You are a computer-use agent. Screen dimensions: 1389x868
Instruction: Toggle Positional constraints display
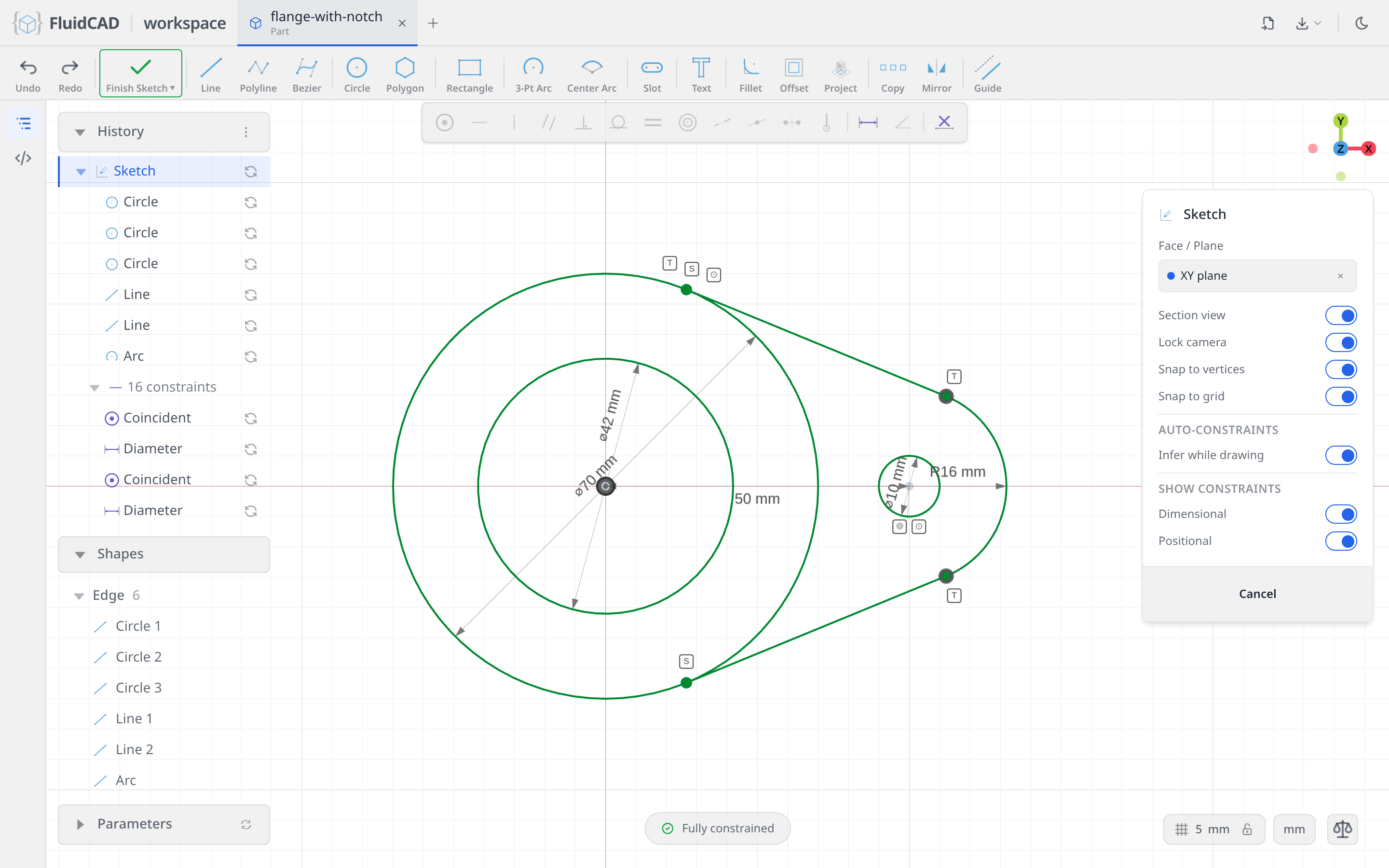1341,541
